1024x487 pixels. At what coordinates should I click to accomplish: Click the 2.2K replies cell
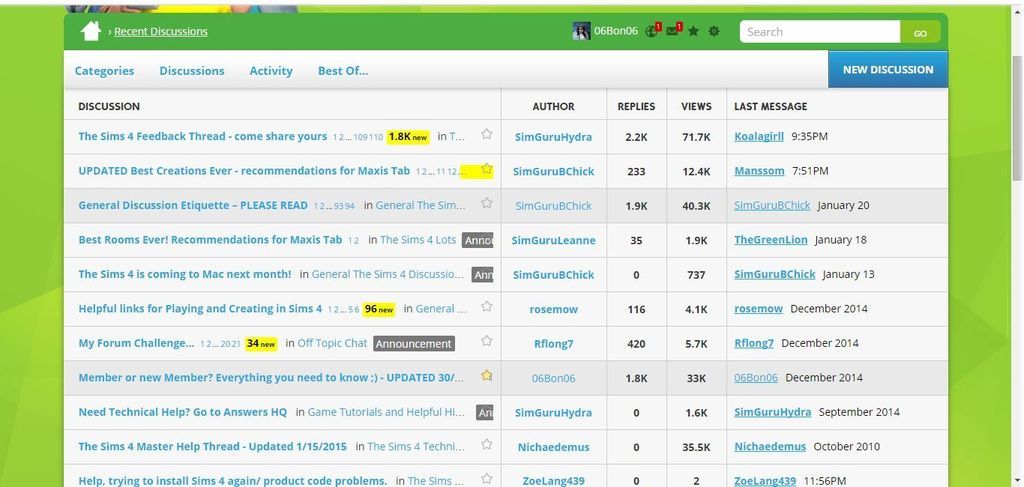[x=636, y=137]
